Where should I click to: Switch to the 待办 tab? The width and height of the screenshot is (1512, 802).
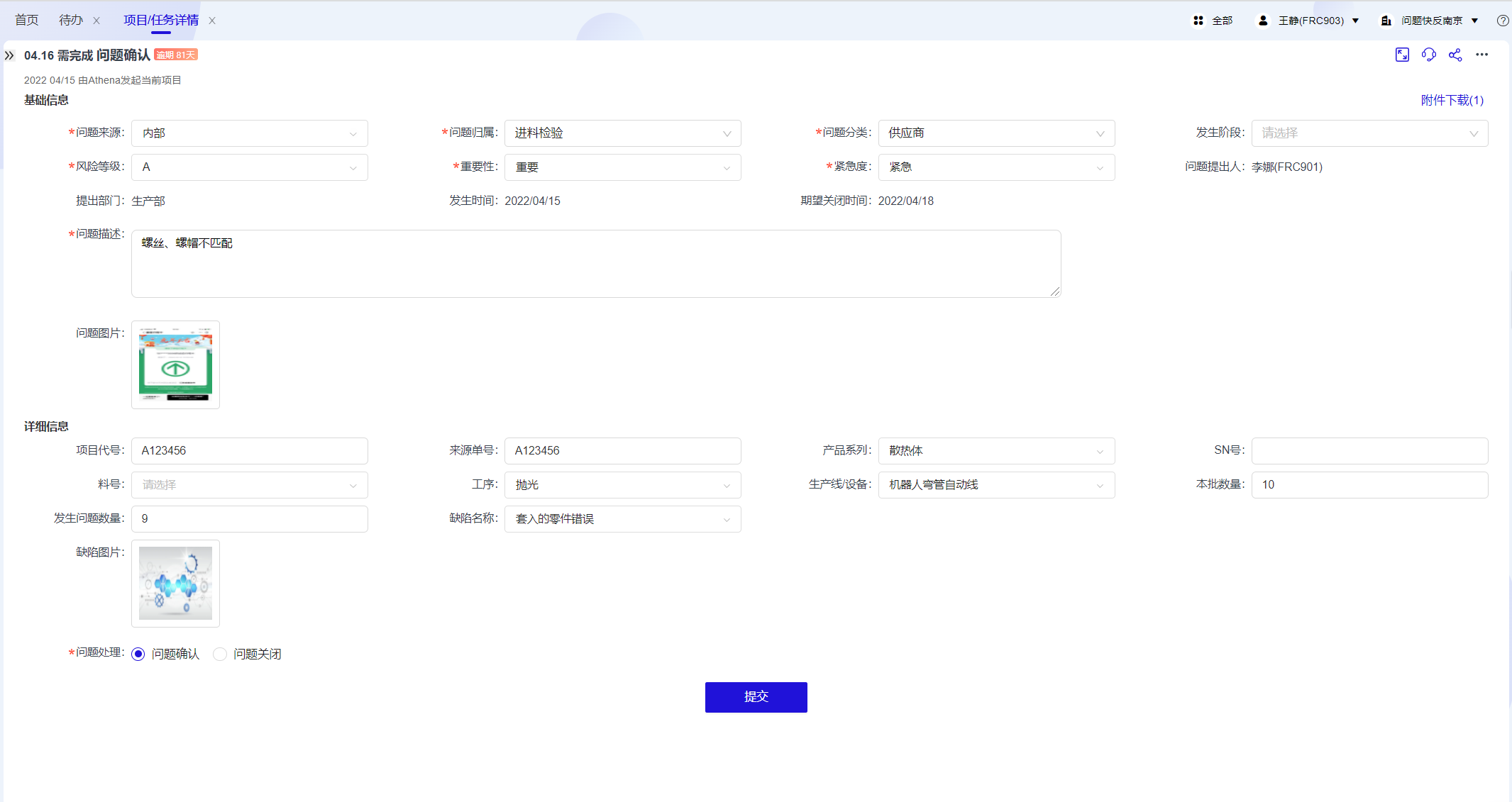click(70, 21)
